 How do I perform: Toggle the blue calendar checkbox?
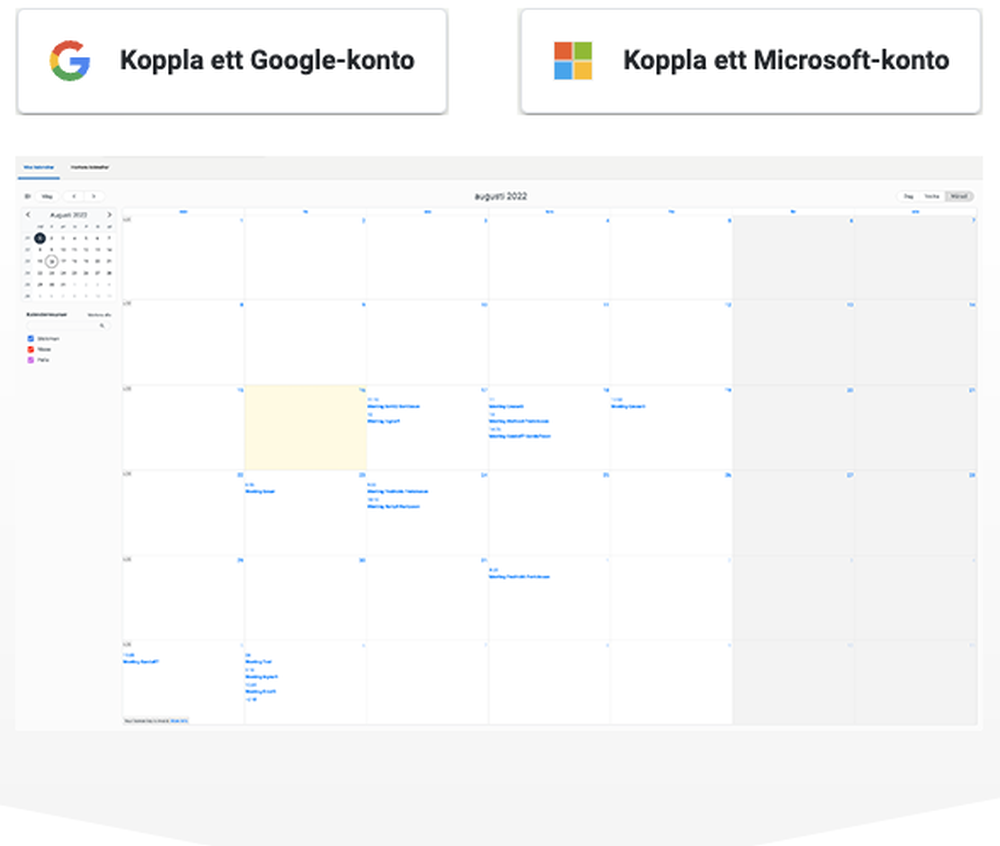pos(30,339)
